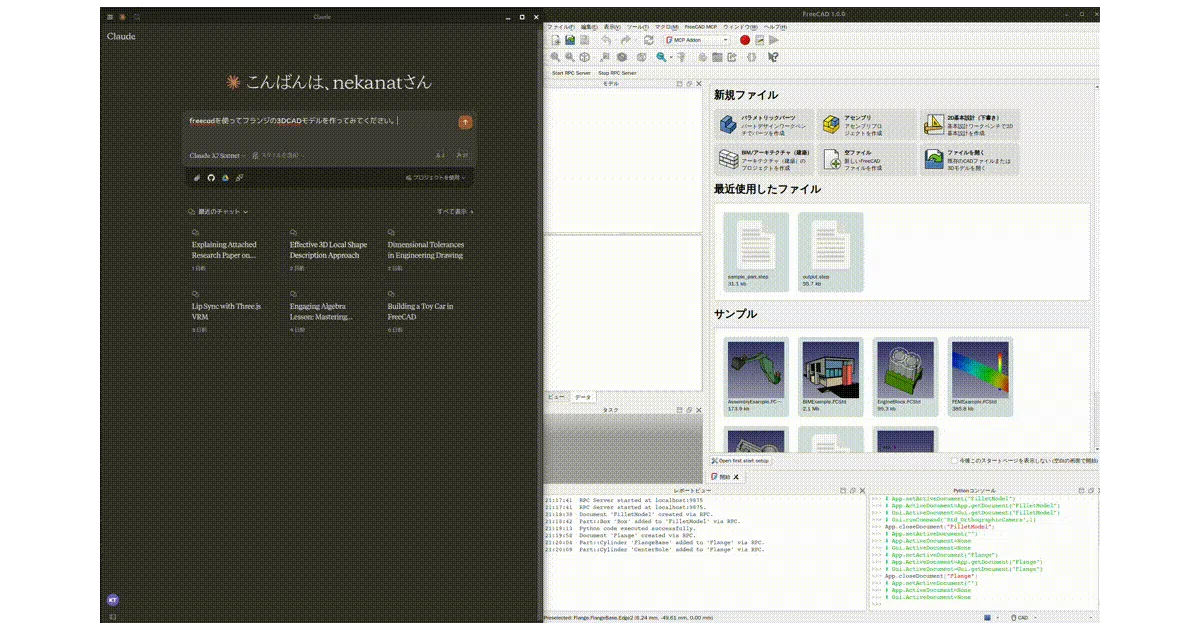Open the use project dropdown in Claude
Image resolution: width=1200 pixels, height=630 pixels.
(x=436, y=177)
